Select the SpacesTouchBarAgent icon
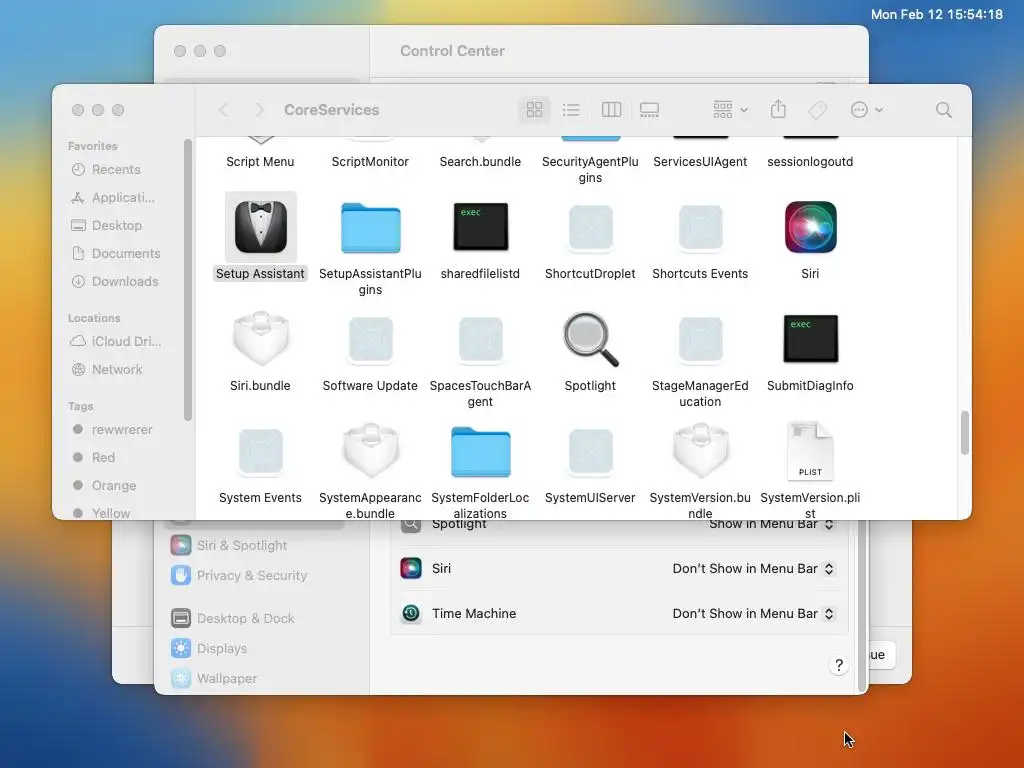This screenshot has width=1024, height=768. click(x=481, y=340)
